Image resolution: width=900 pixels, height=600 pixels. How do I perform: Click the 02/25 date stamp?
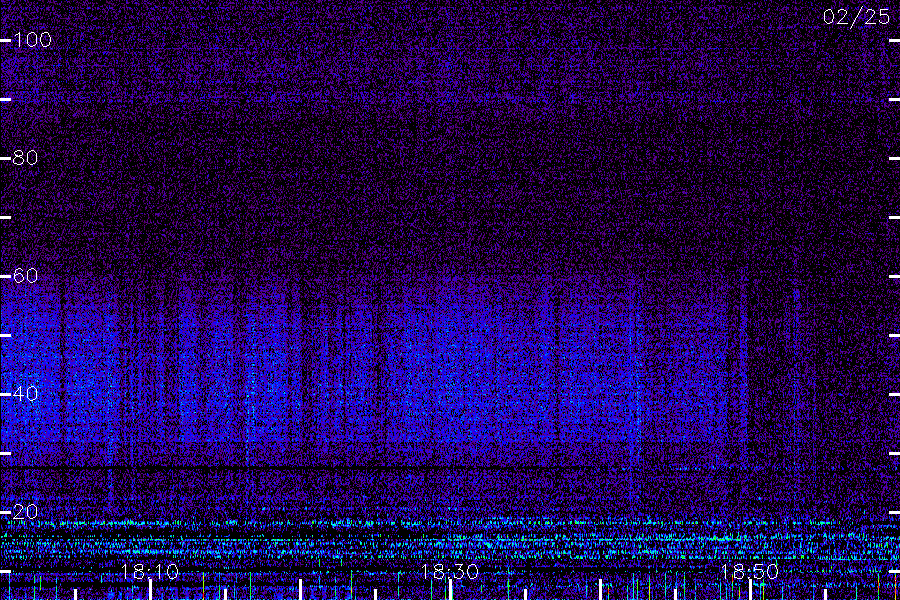[x=856, y=17]
